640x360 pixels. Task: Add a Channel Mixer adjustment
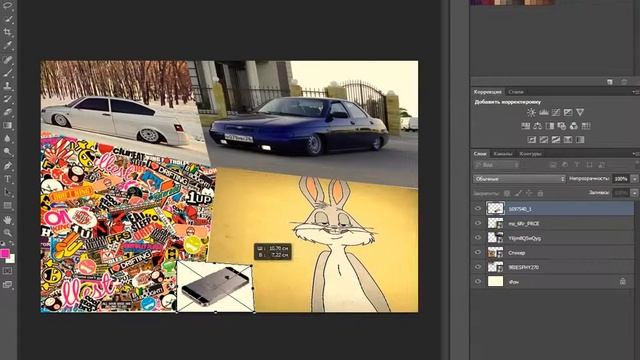[x=573, y=126]
